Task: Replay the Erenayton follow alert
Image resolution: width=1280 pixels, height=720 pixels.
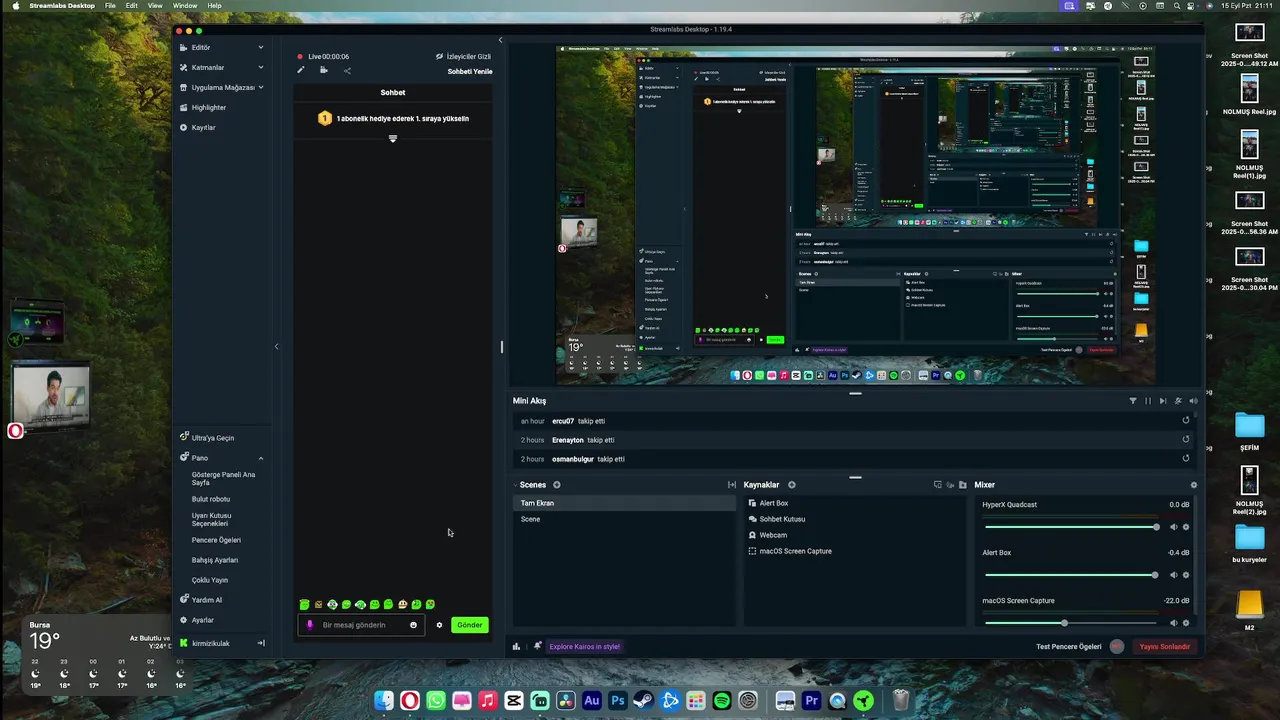Action: [1186, 440]
